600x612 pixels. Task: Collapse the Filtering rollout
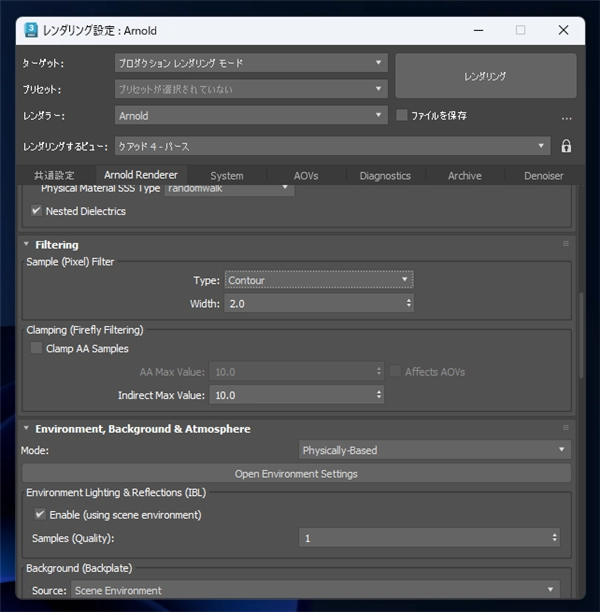tap(26, 244)
